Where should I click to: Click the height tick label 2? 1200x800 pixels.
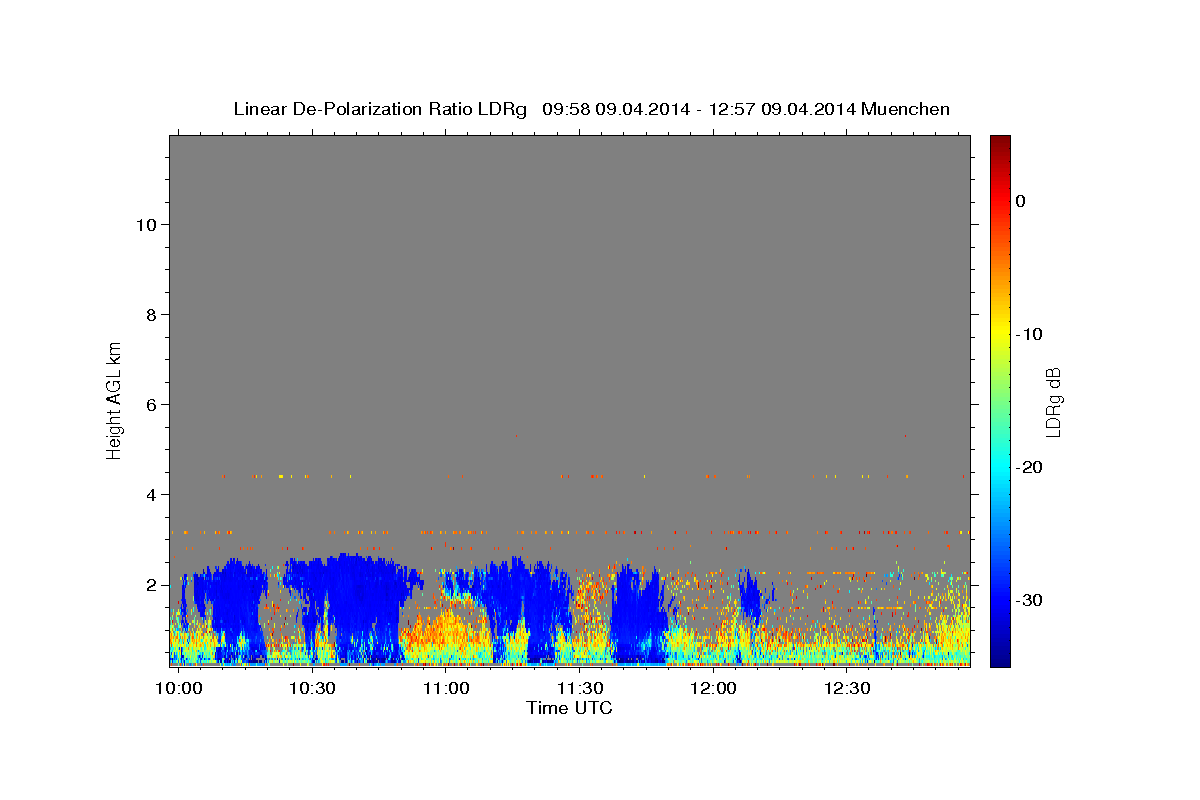[x=152, y=585]
